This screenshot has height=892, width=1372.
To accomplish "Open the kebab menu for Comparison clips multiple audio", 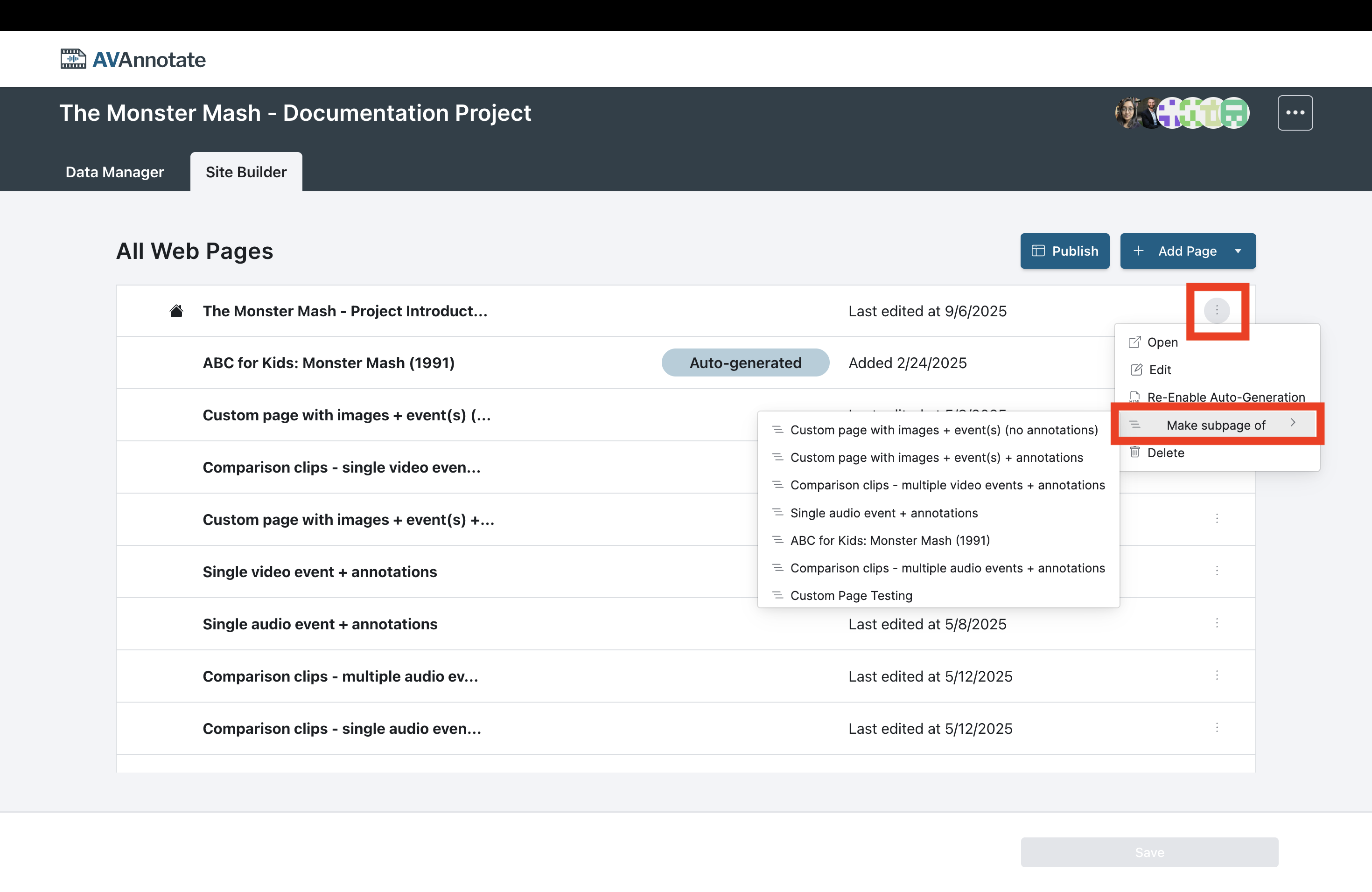I will [1217, 676].
